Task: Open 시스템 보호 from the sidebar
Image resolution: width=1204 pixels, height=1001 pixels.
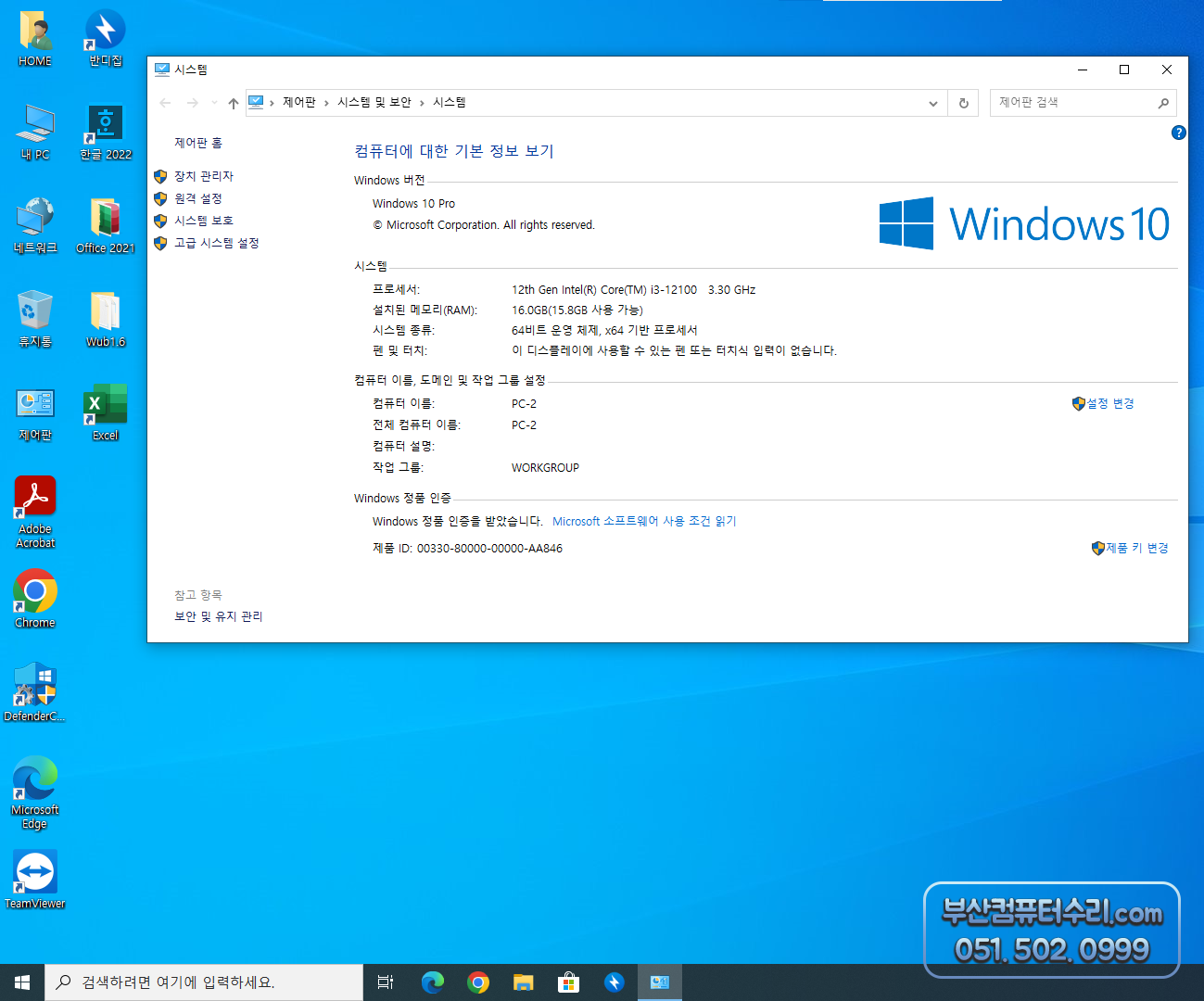Action: 204,221
